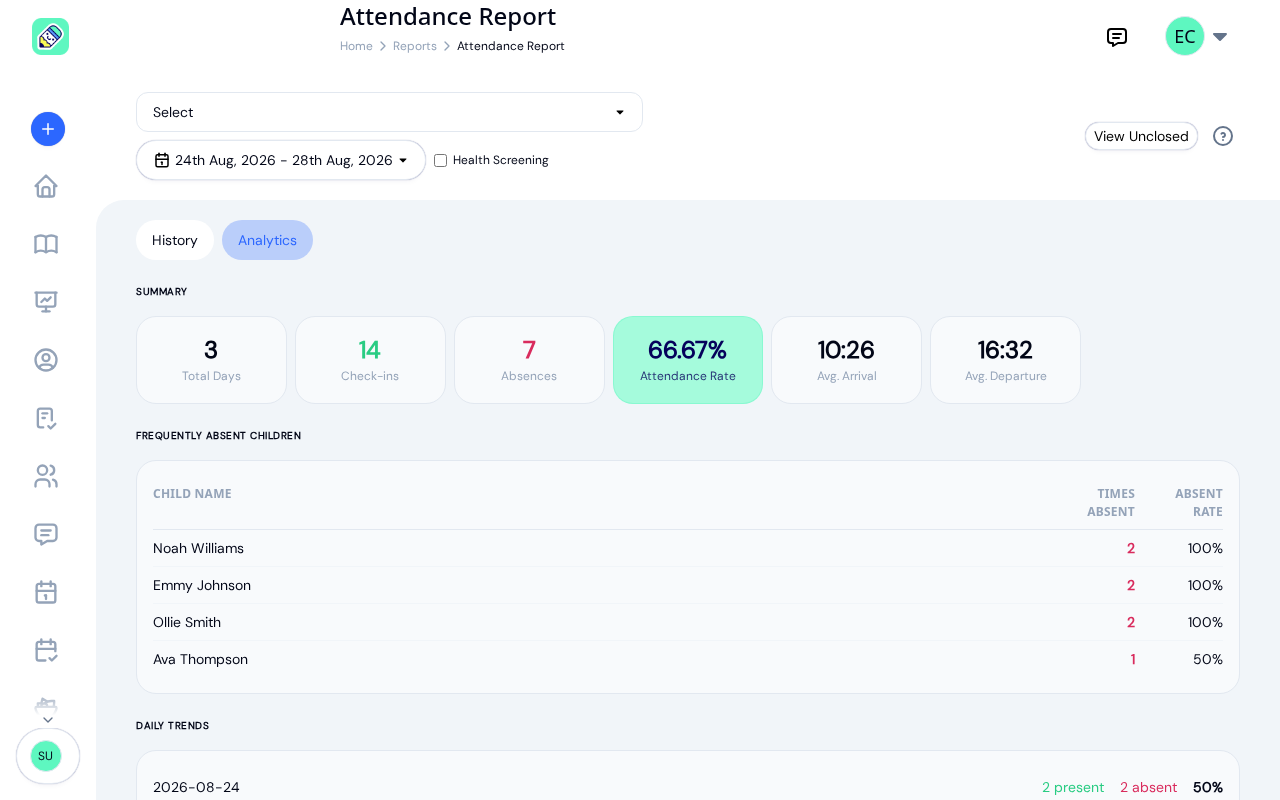Open the user profile circle sidebar icon

click(x=46, y=360)
